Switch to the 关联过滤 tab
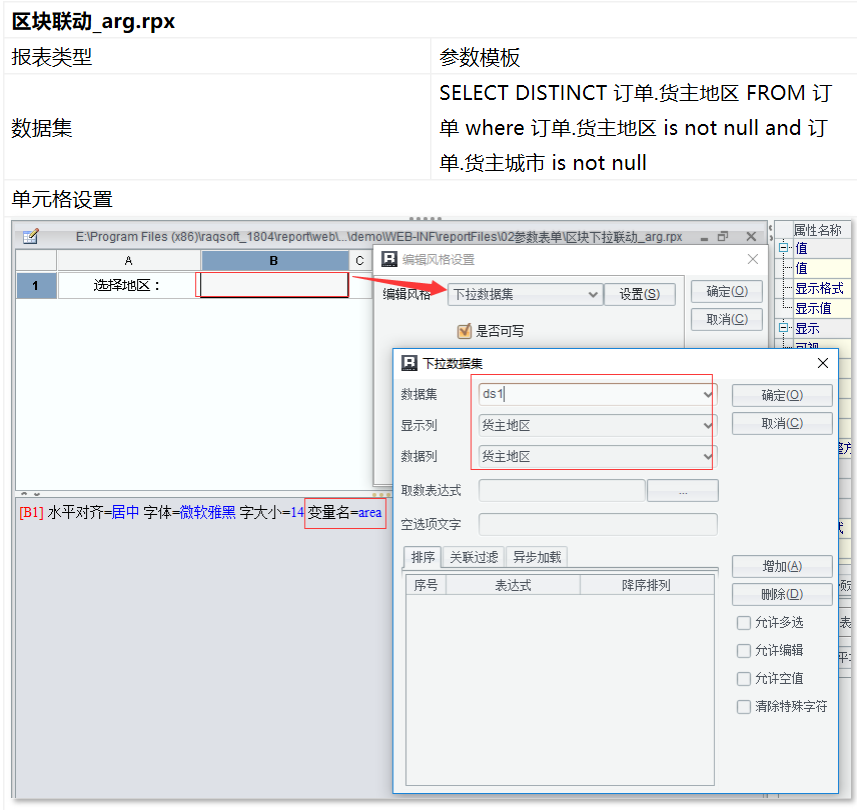 click(x=474, y=557)
